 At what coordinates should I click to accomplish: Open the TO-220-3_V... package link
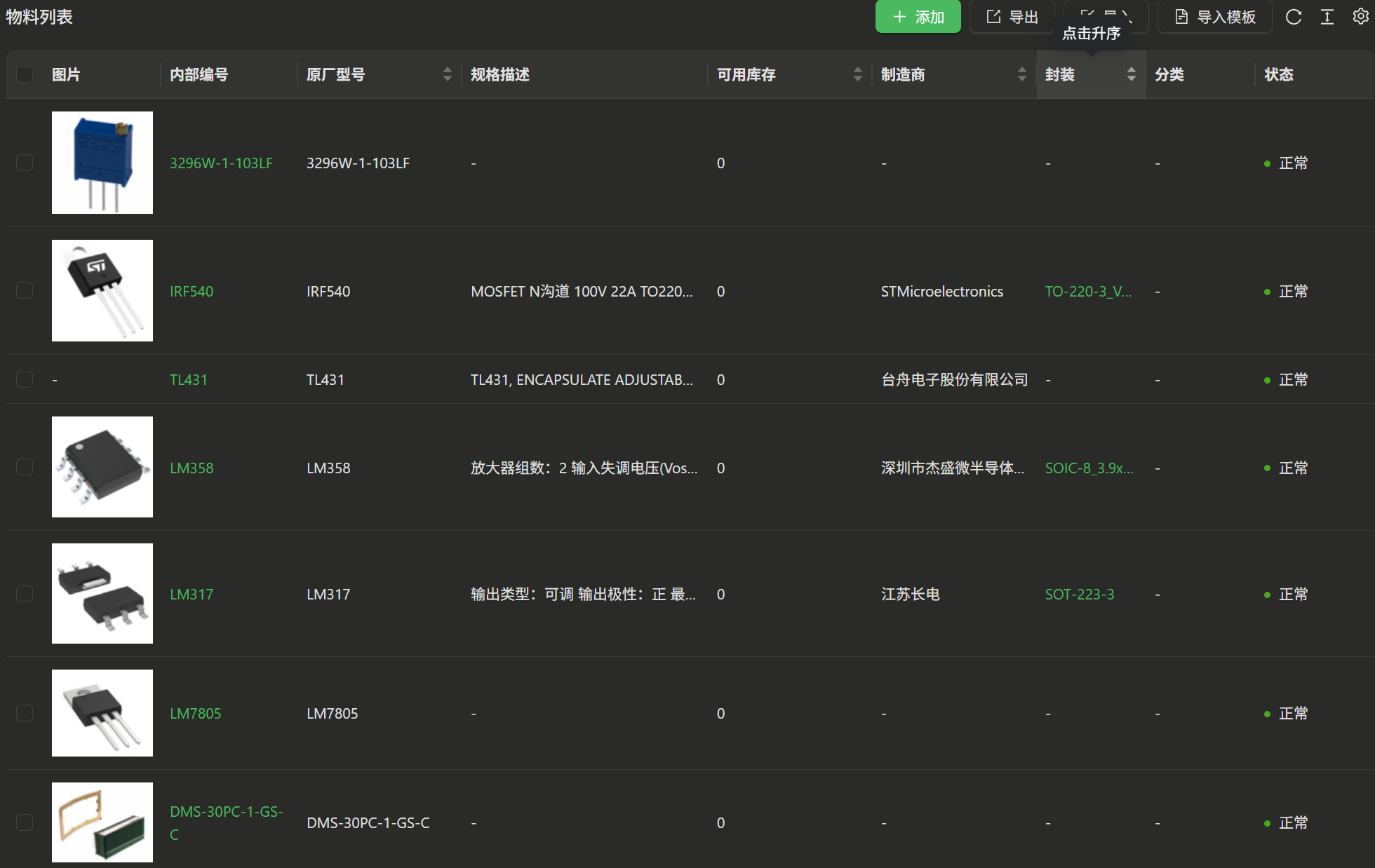pyautogui.click(x=1088, y=291)
